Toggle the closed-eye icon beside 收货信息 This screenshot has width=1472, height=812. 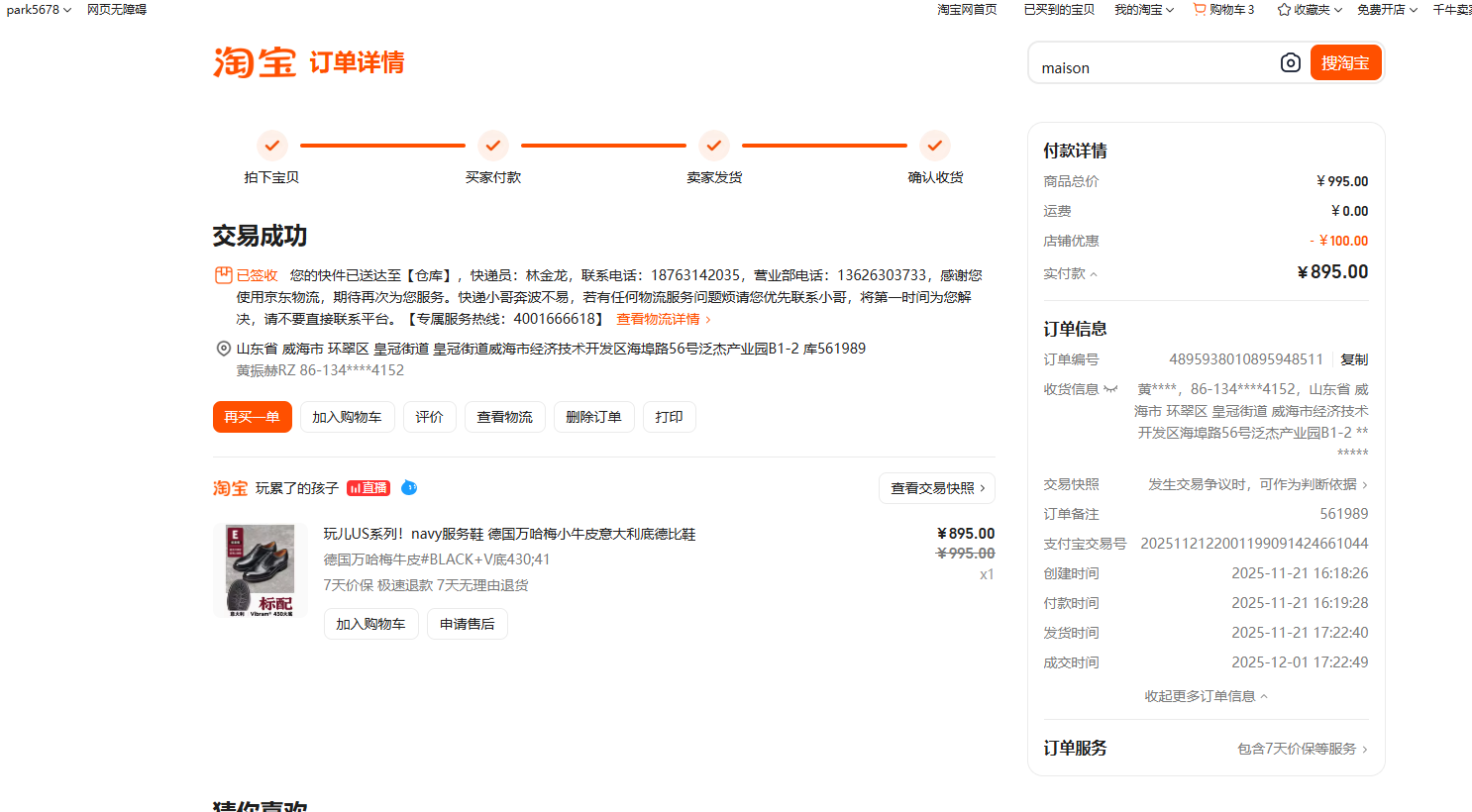coord(1110,389)
